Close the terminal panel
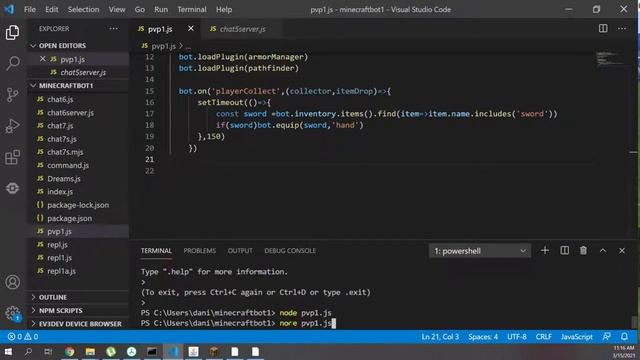 coord(622,251)
